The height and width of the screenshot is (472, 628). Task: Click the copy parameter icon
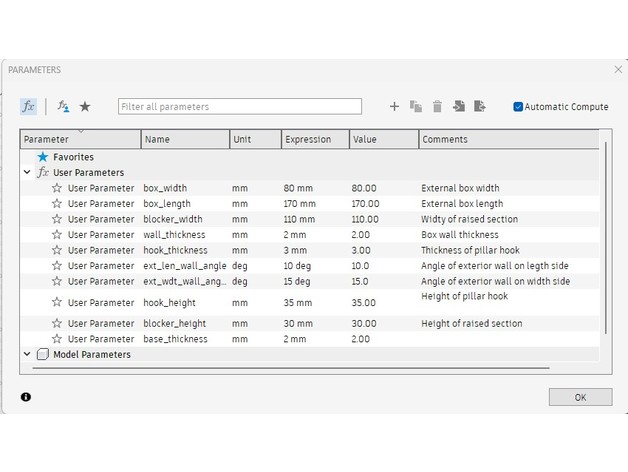416,106
